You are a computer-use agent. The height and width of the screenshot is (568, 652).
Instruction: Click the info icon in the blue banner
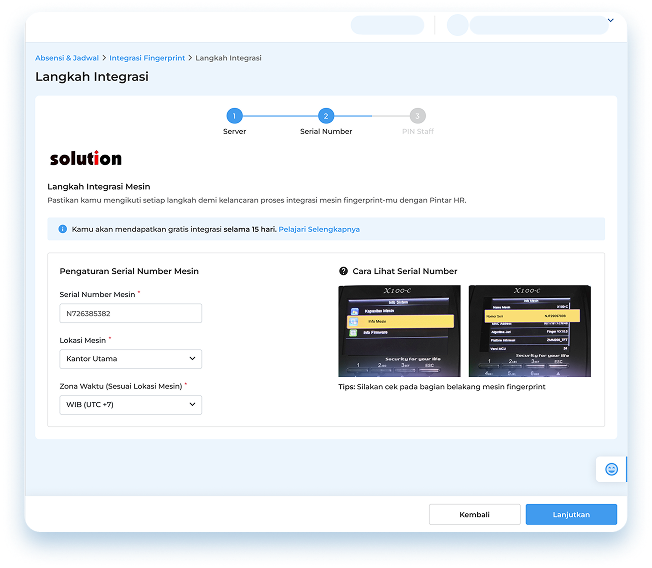pyautogui.click(x=62, y=229)
